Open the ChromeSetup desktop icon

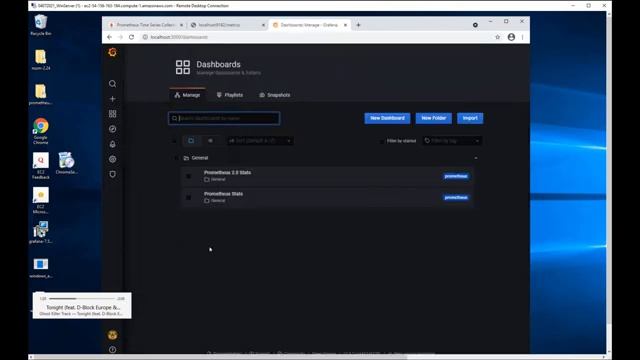[66, 163]
